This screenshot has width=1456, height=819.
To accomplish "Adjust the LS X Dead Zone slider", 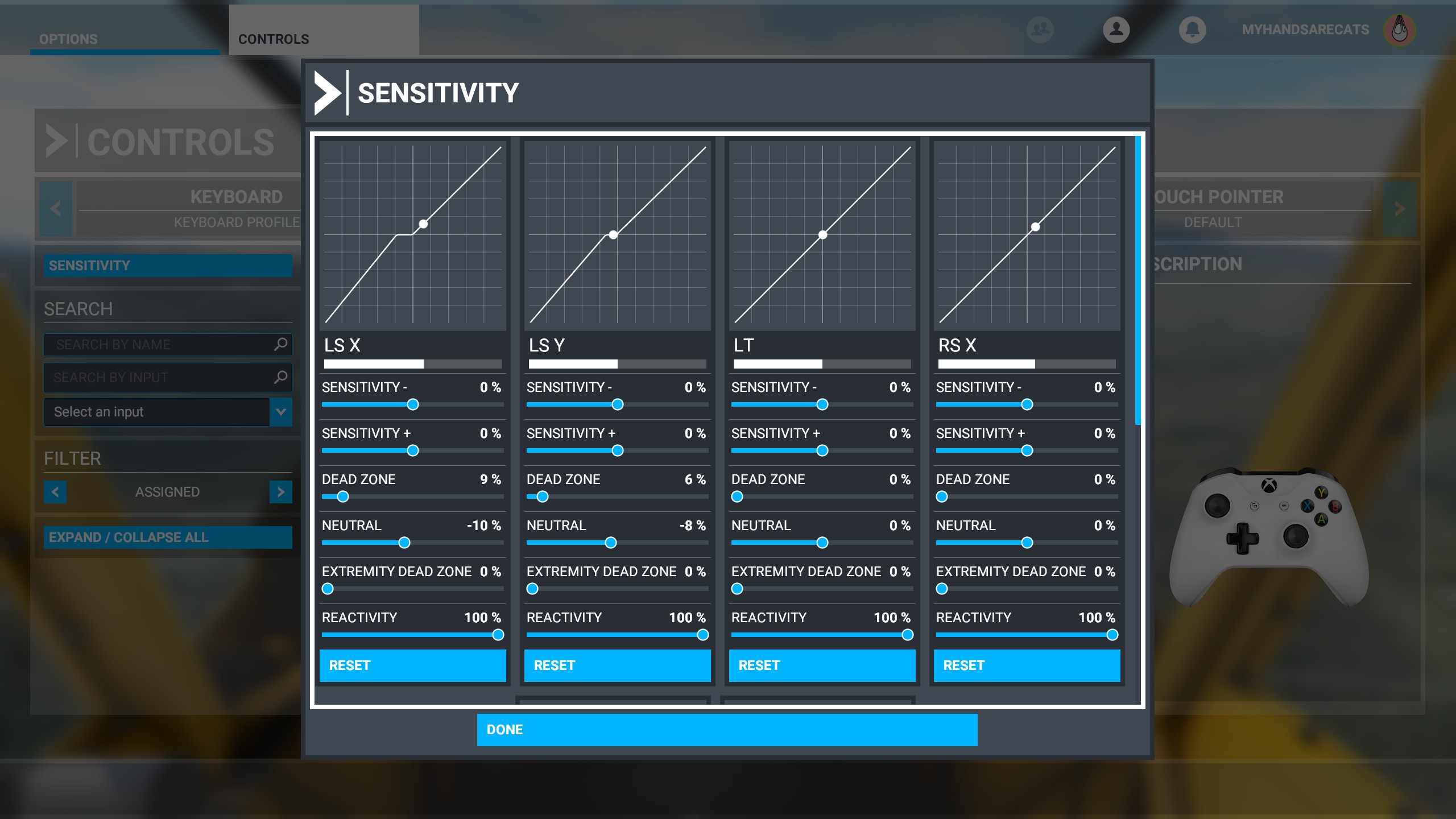I will [x=341, y=497].
